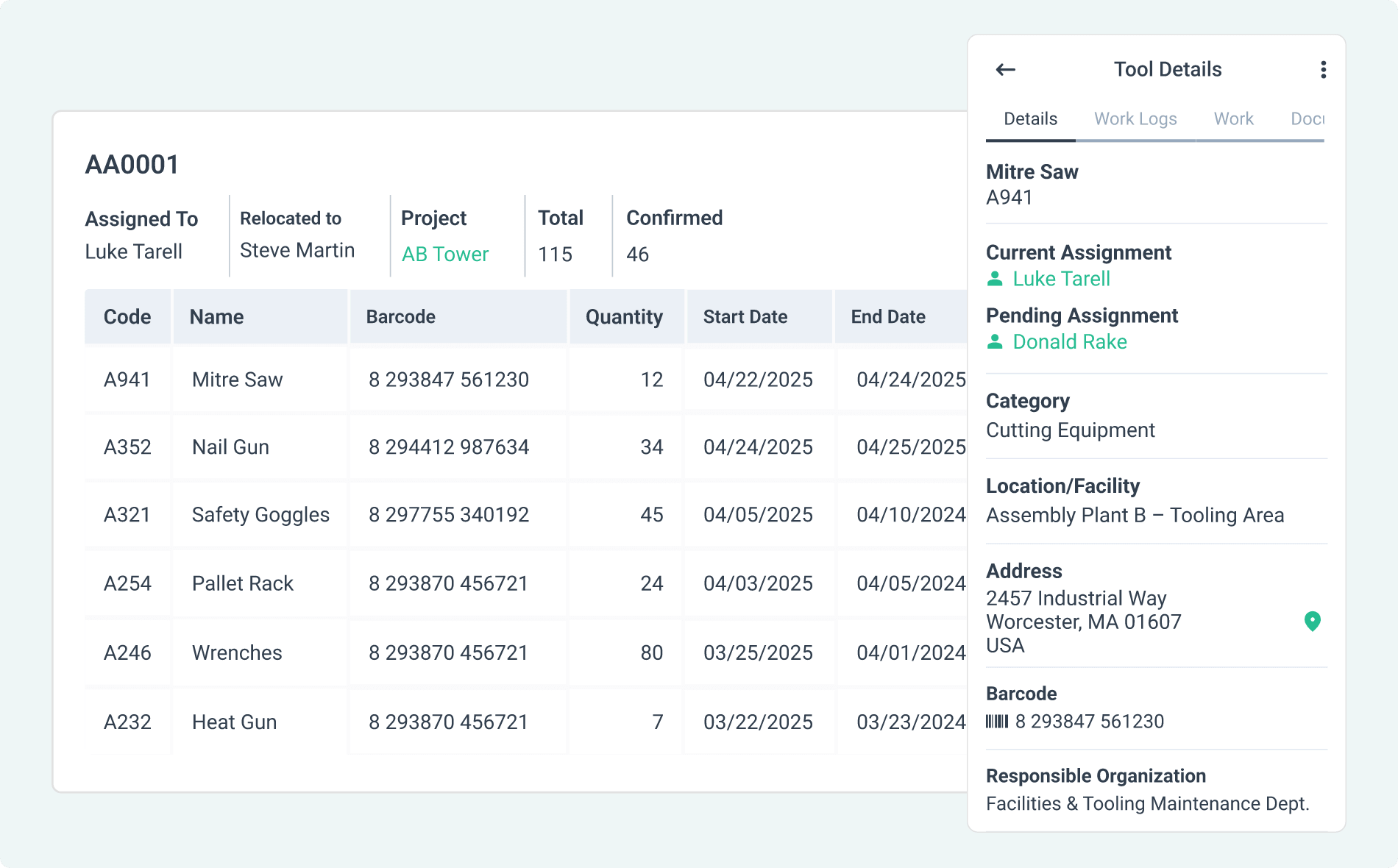The image size is (1398, 868).
Task: Click the person icon beside Luke Tarell
Action: 996,279
